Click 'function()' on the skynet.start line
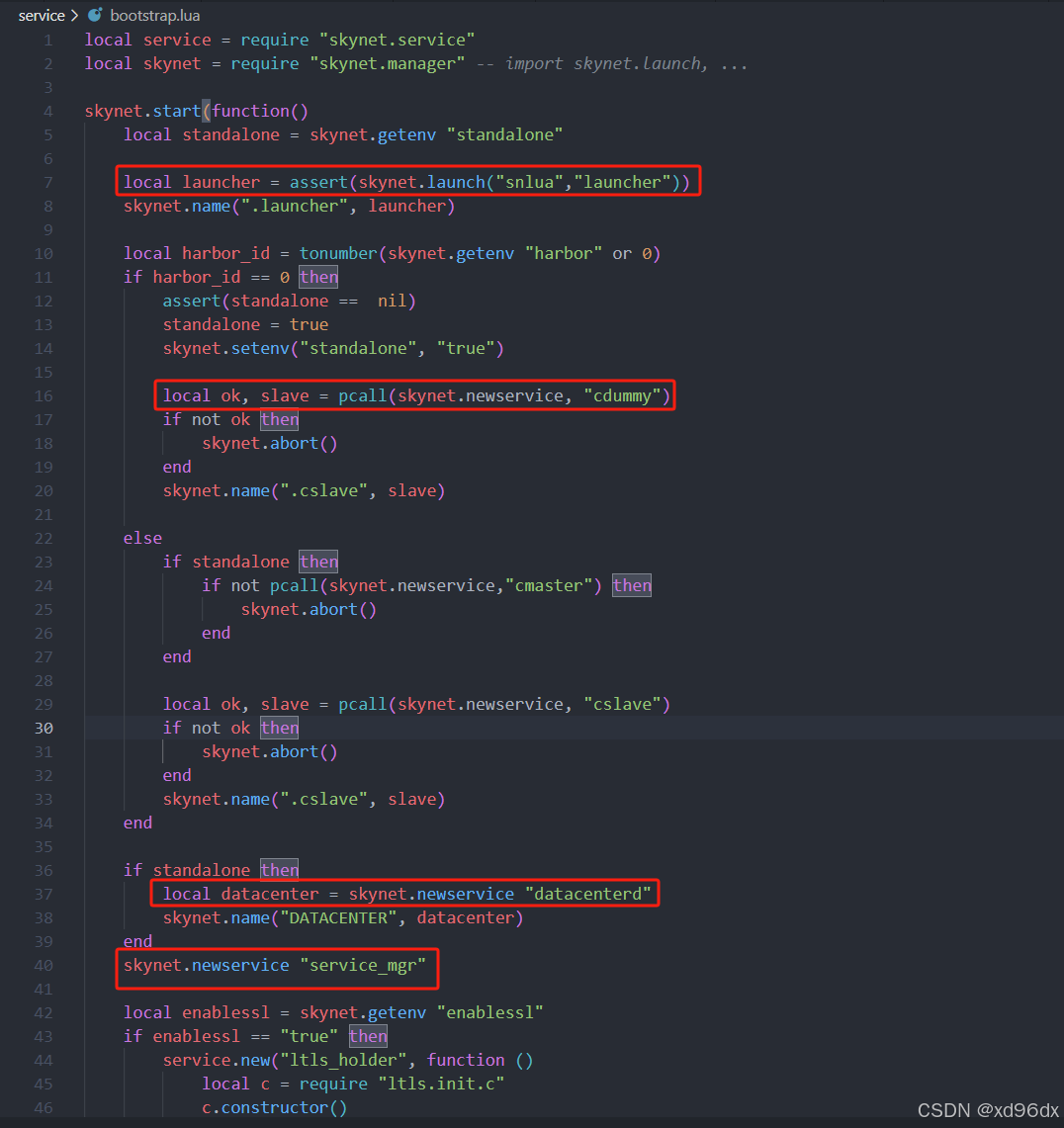The image size is (1064, 1128). tap(260, 111)
